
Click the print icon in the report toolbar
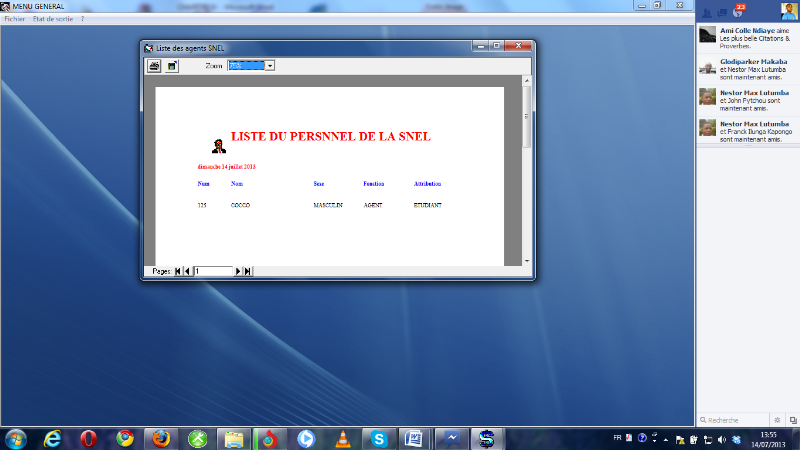click(154, 66)
